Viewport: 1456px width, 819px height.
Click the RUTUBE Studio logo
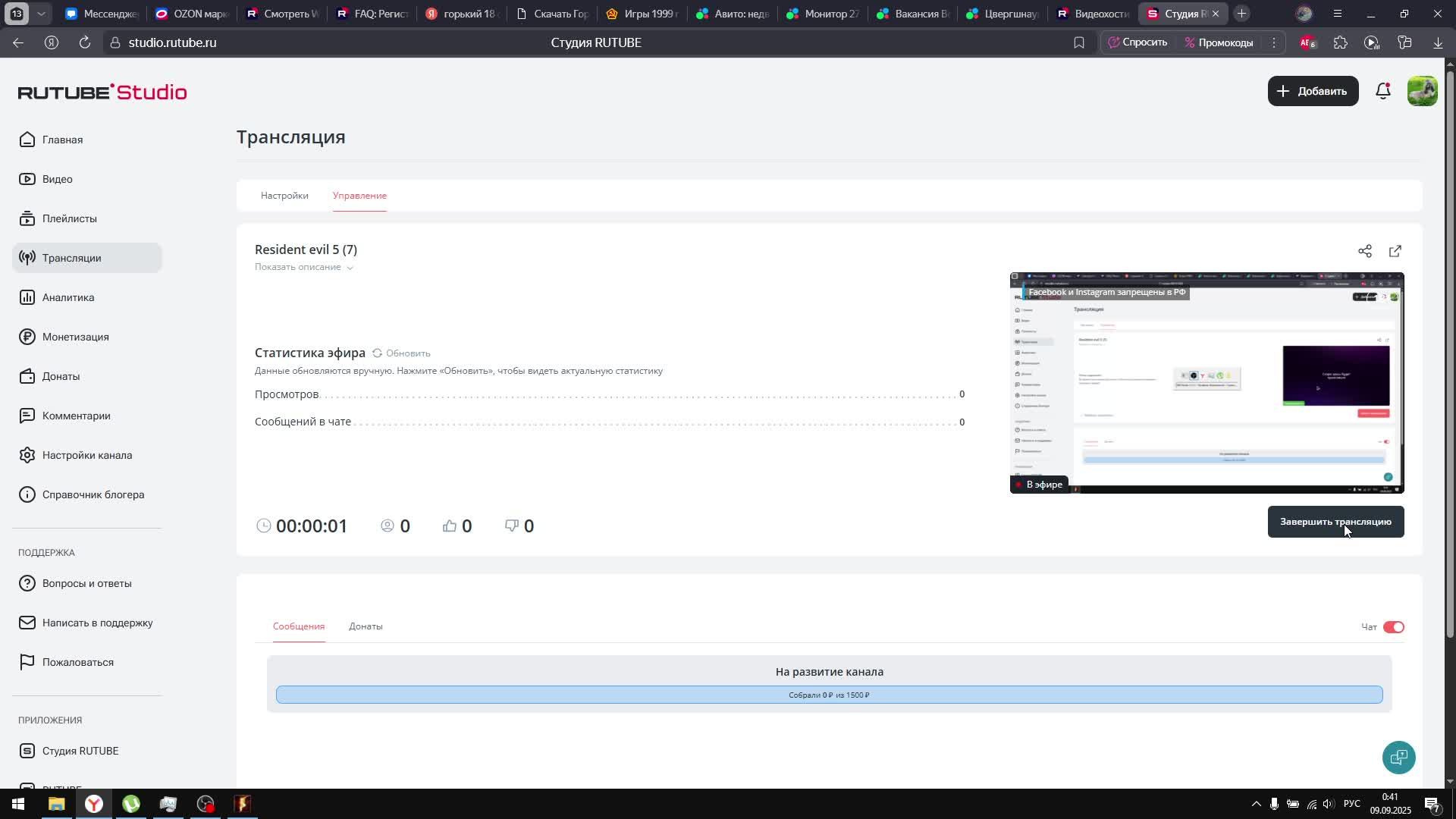(x=102, y=92)
